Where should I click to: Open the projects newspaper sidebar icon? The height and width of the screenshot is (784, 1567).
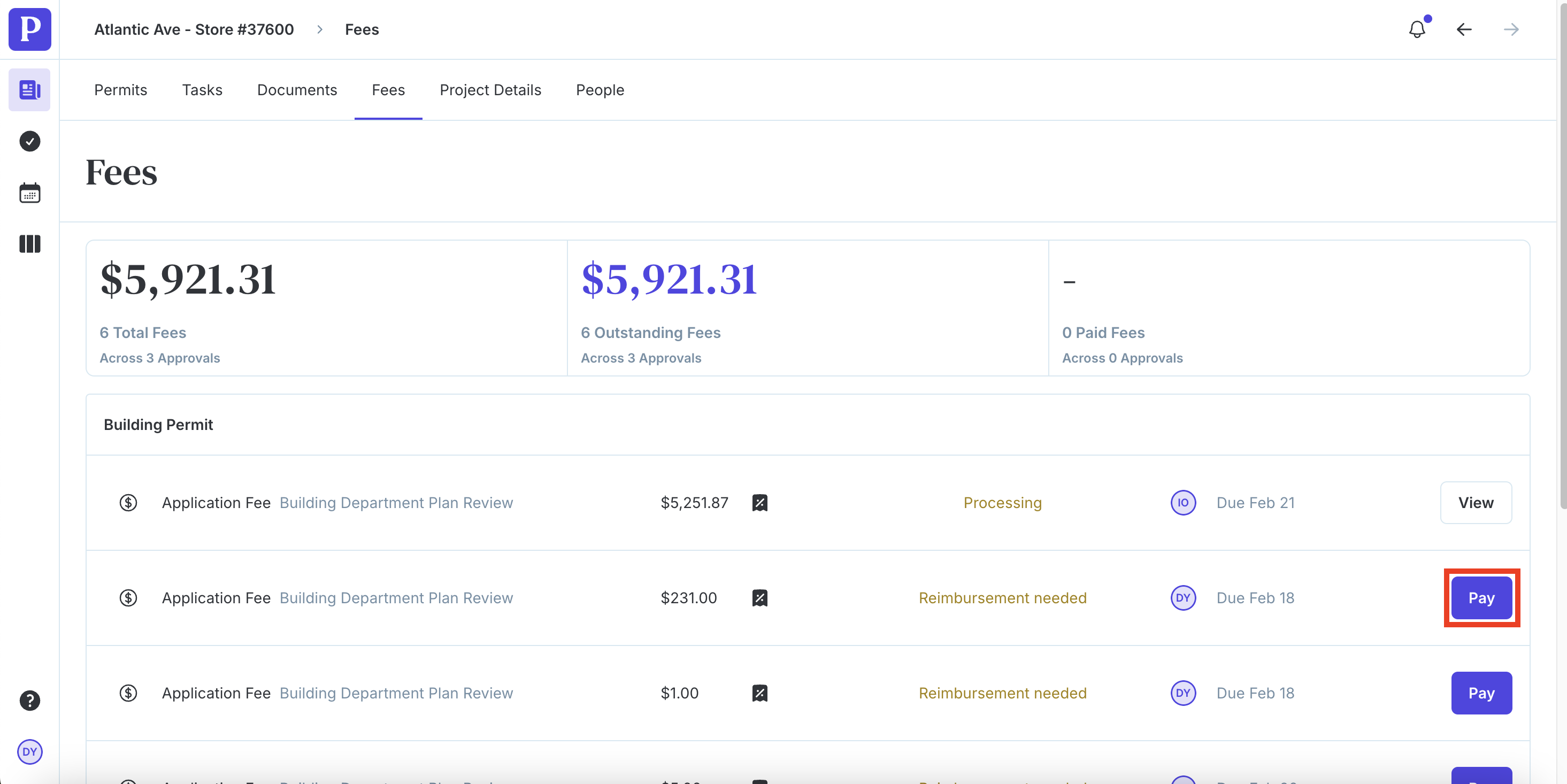[29, 90]
